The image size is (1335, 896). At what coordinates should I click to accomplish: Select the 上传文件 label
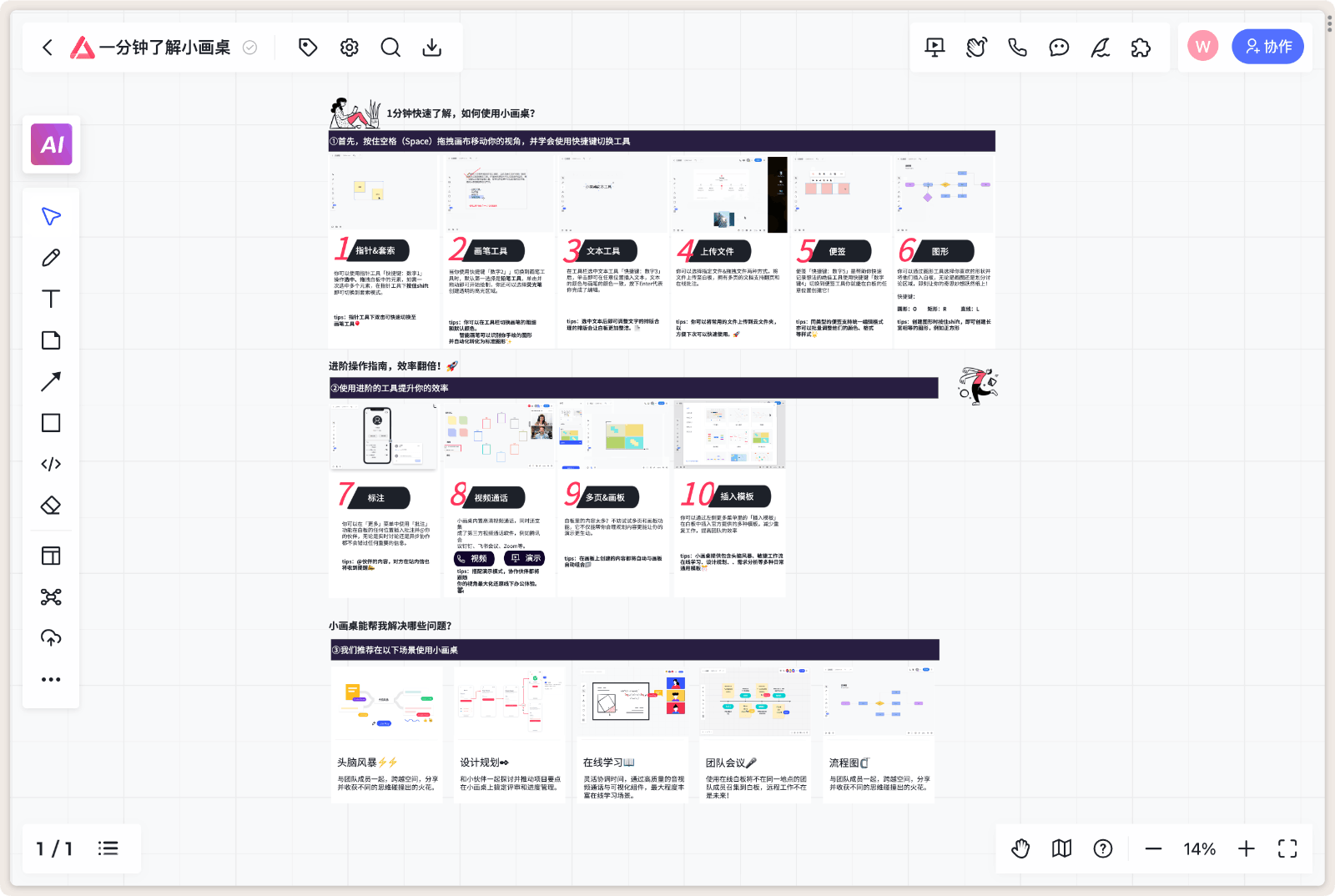coord(718,250)
